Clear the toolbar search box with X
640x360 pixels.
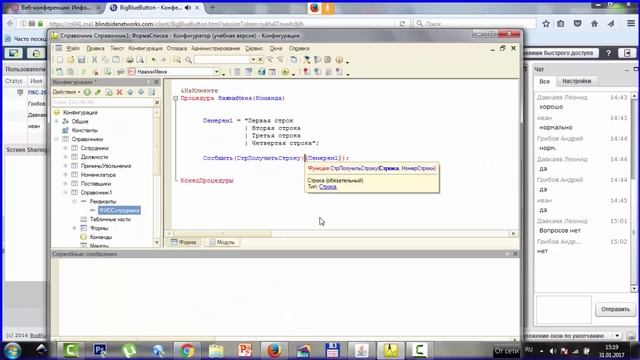260,60
